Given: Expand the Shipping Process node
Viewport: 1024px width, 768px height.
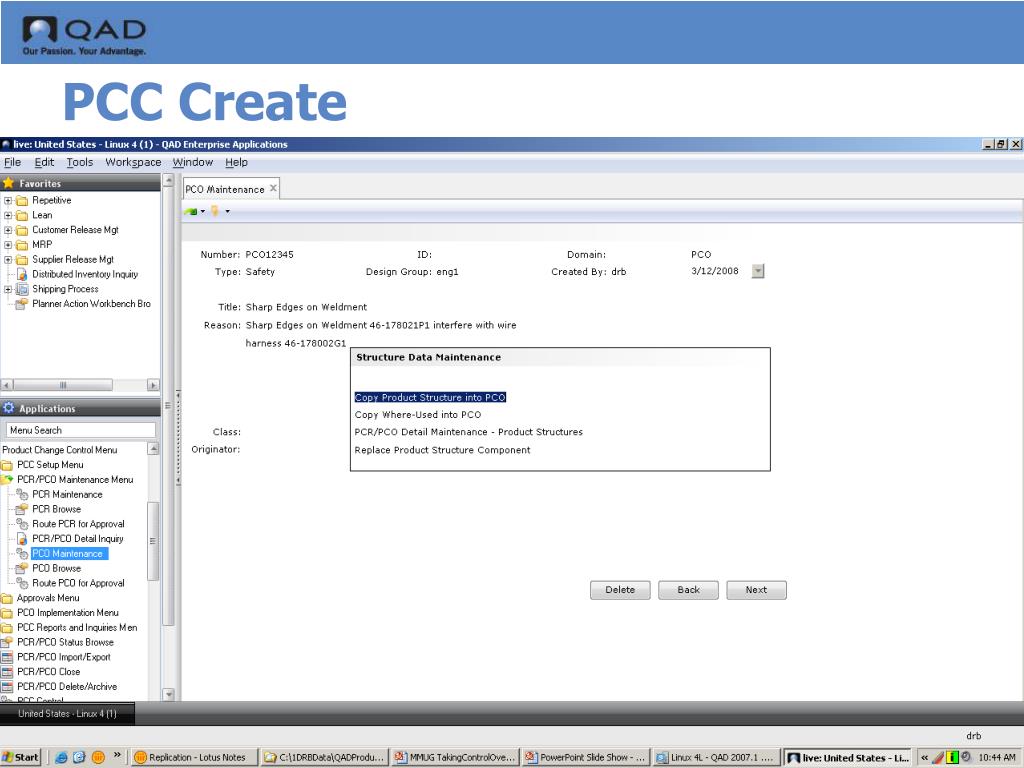Looking at the screenshot, I should 8,289.
